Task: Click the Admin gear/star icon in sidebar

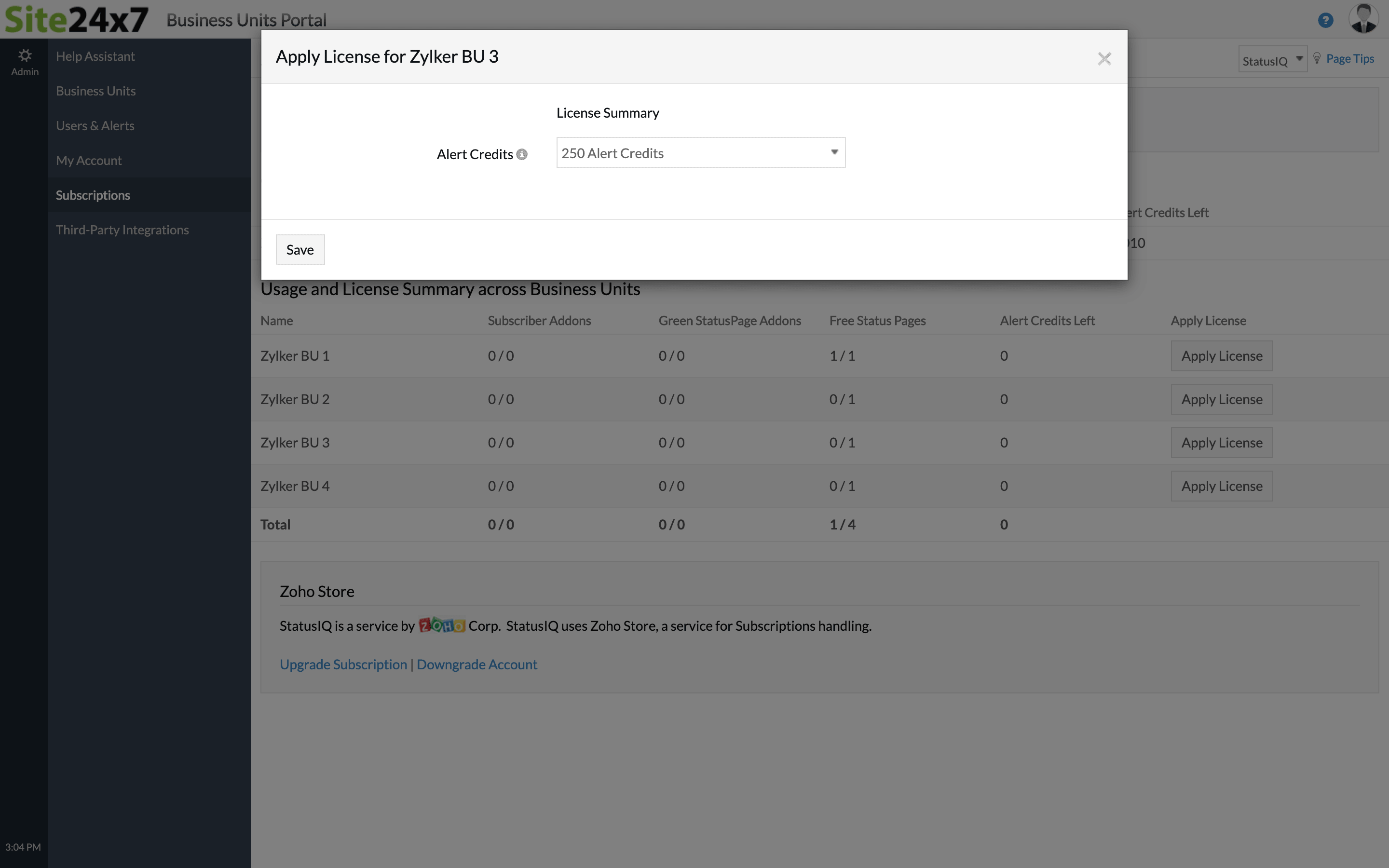Action: point(25,55)
